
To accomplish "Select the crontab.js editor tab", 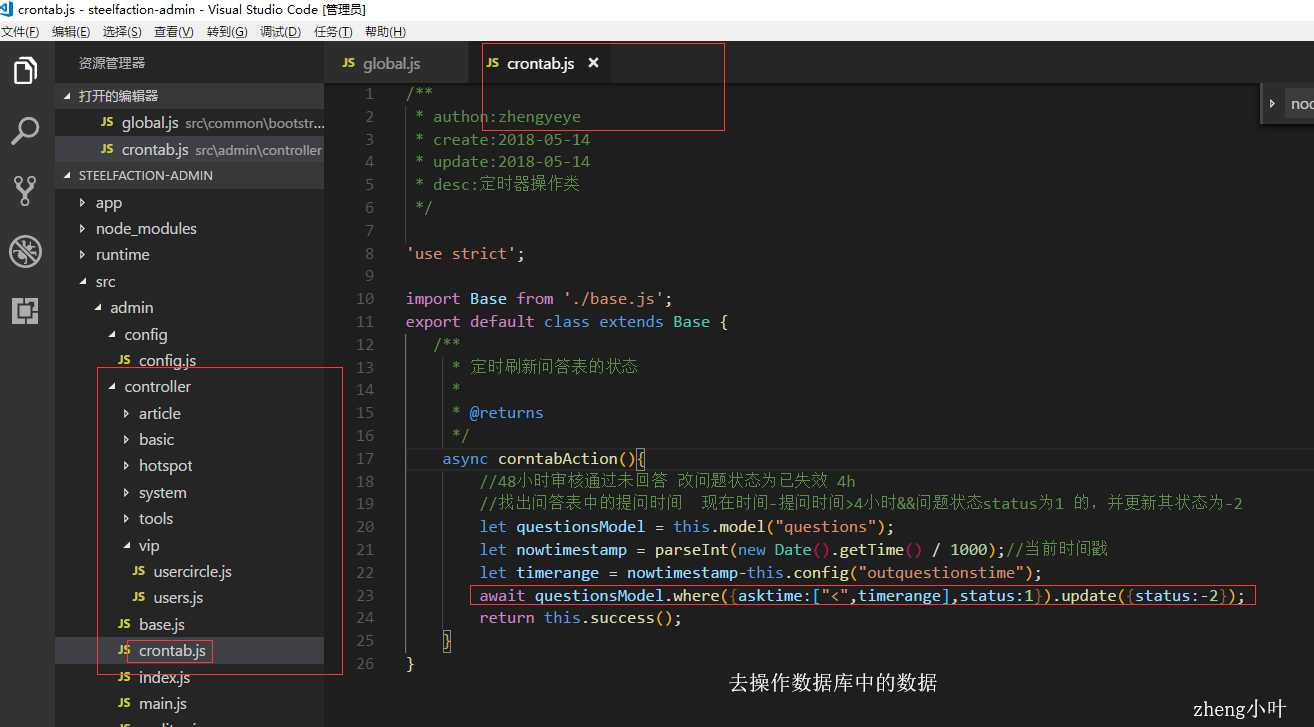I will pyautogui.click(x=540, y=63).
